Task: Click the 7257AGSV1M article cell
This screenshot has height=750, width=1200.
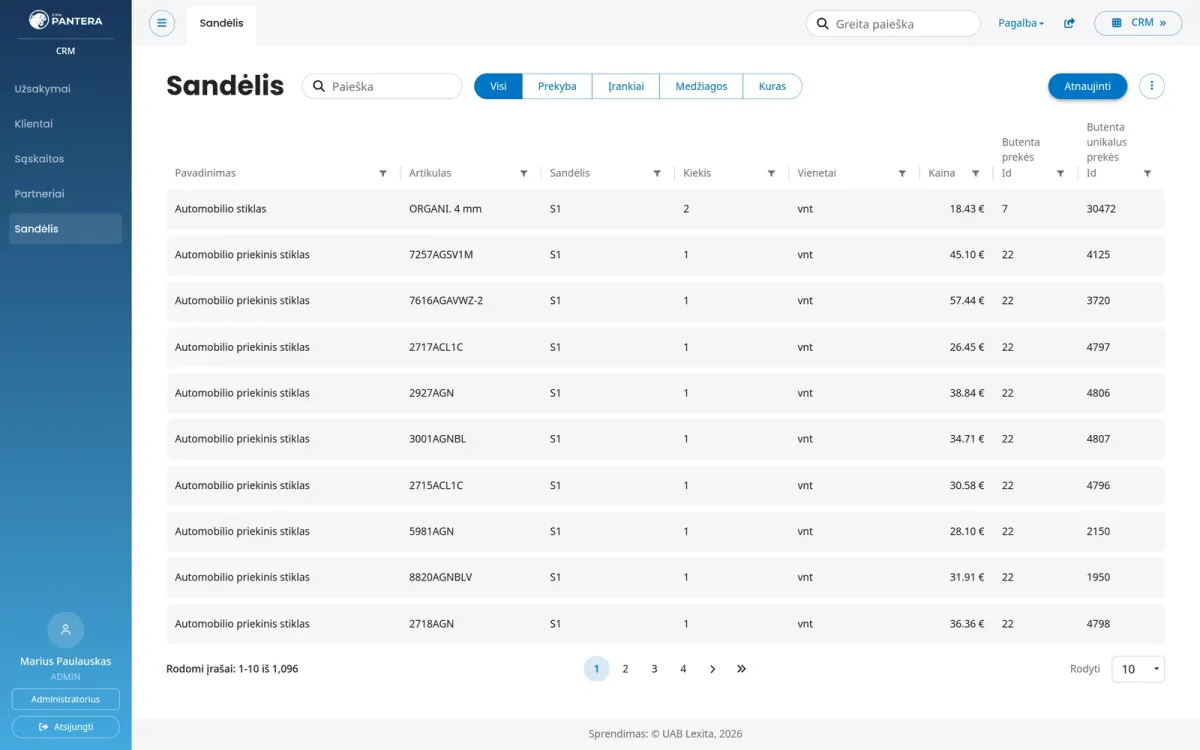Action: [441, 255]
